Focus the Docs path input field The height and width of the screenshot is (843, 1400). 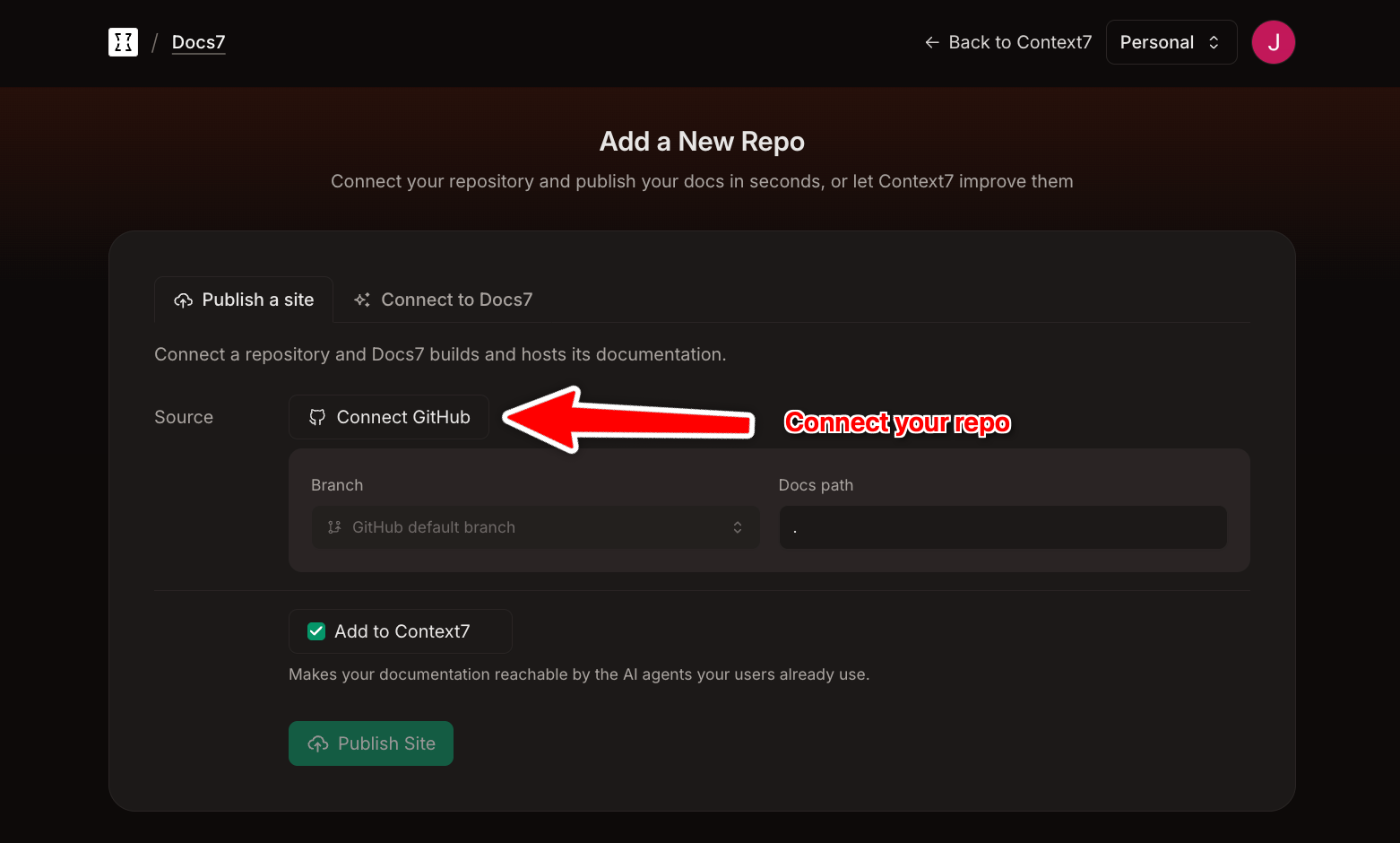pyautogui.click(x=1003, y=527)
